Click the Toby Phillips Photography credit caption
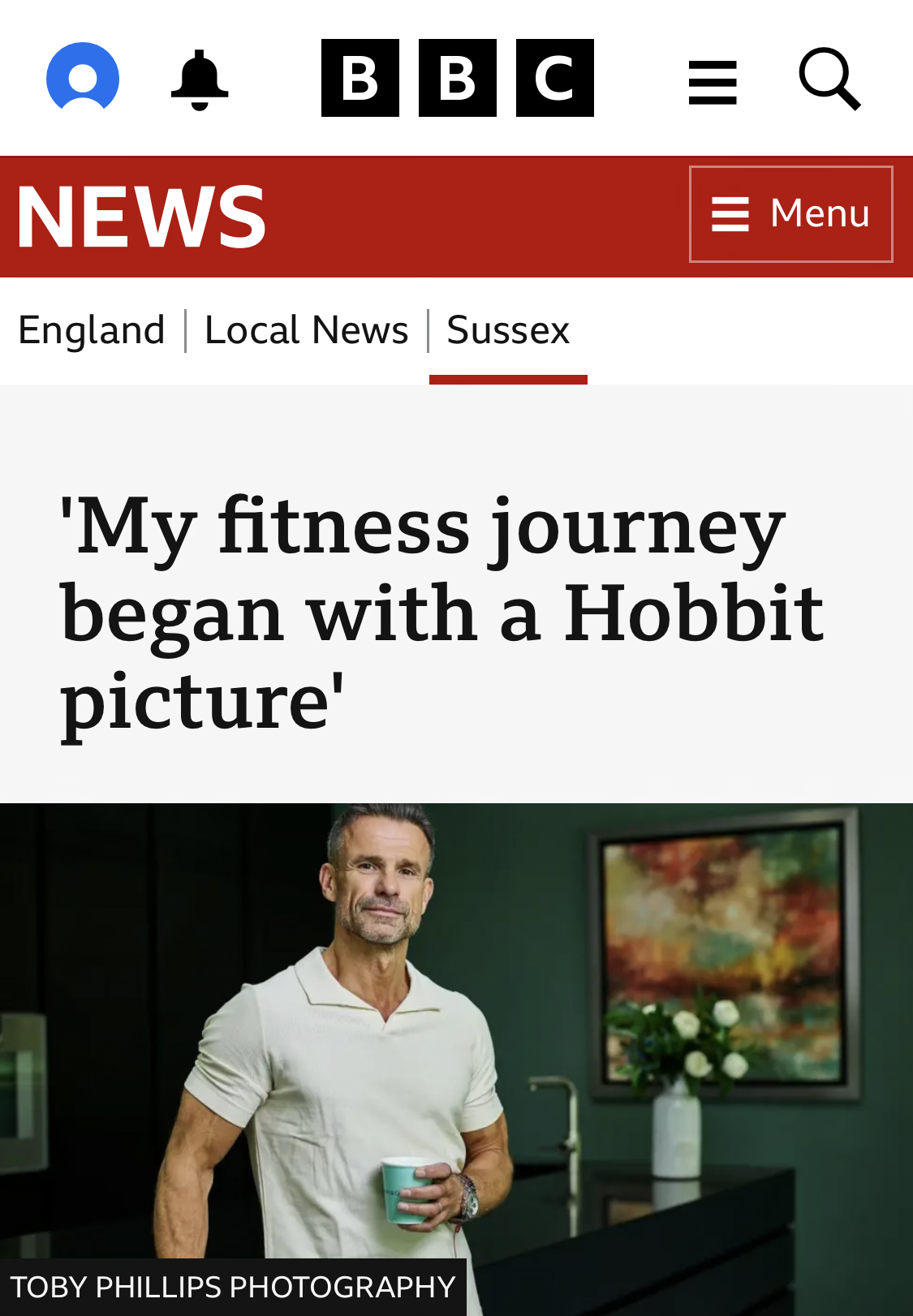 [233, 1287]
